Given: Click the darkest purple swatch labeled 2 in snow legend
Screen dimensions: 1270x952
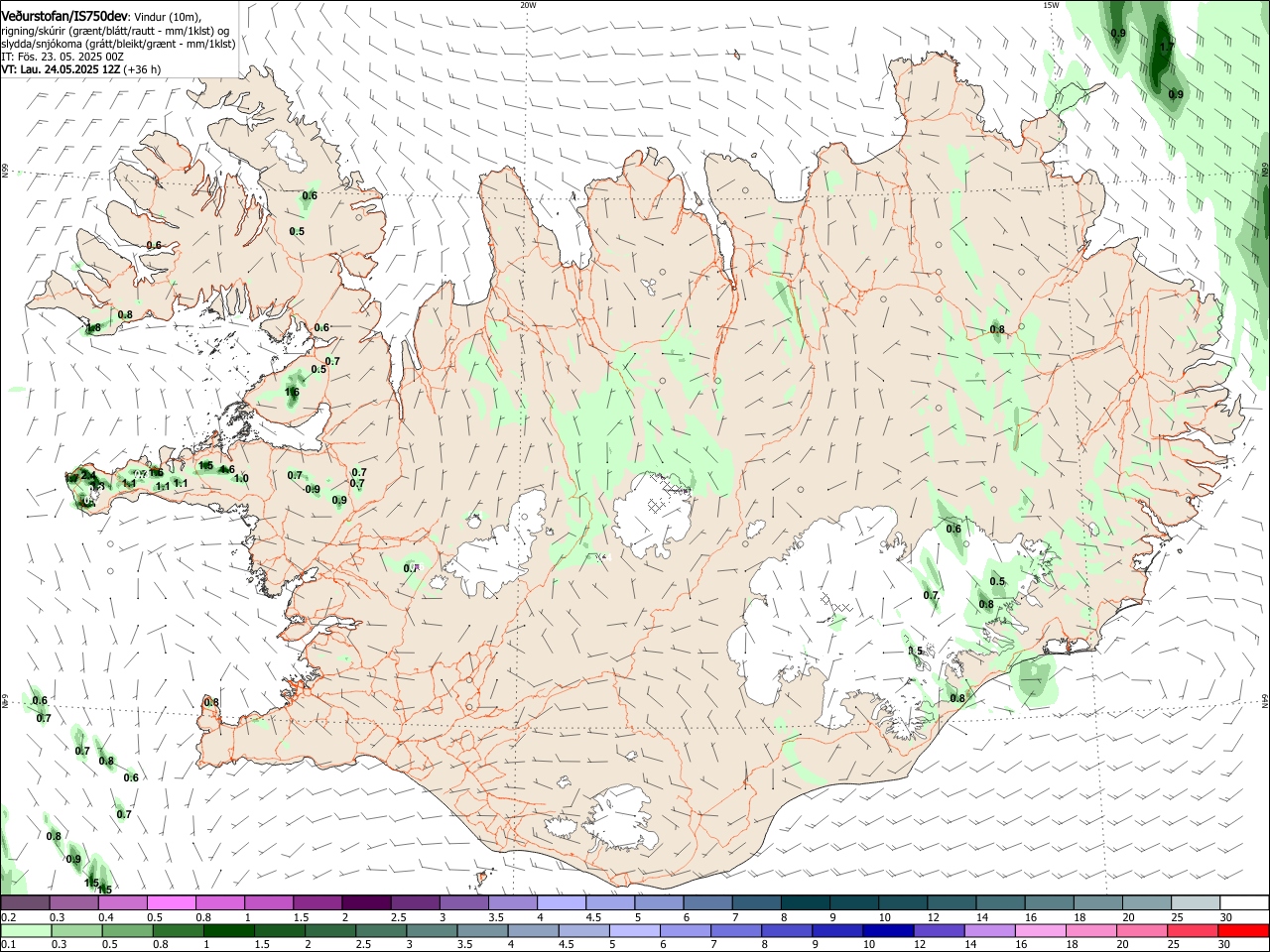Looking at the screenshot, I should [x=366, y=903].
